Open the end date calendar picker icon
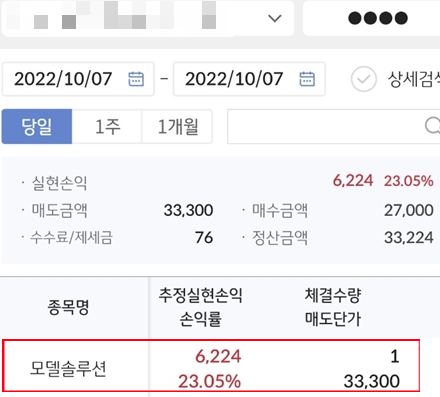Viewport: 440px width, 397px height. (x=307, y=79)
